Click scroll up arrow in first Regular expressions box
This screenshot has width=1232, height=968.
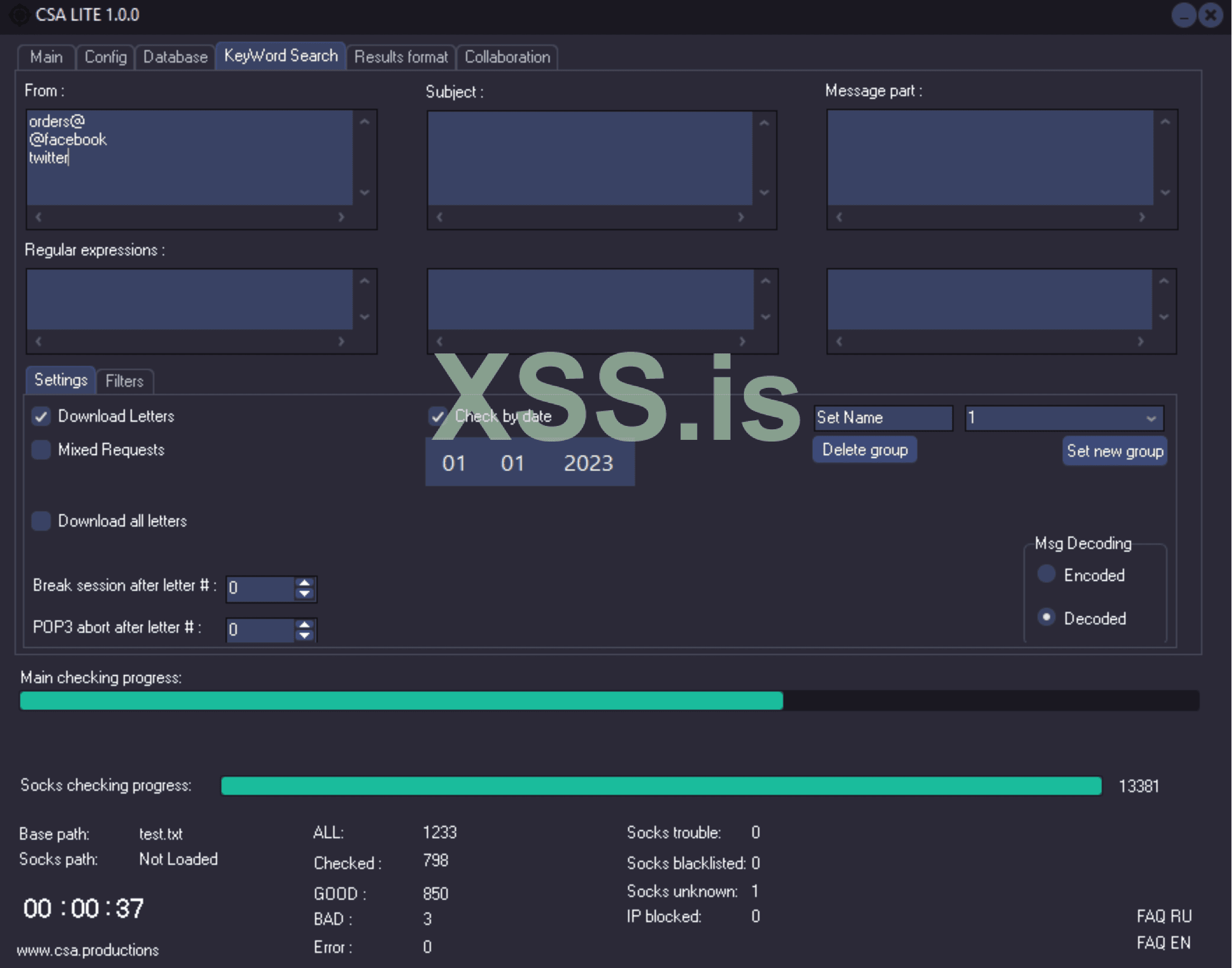[x=364, y=281]
